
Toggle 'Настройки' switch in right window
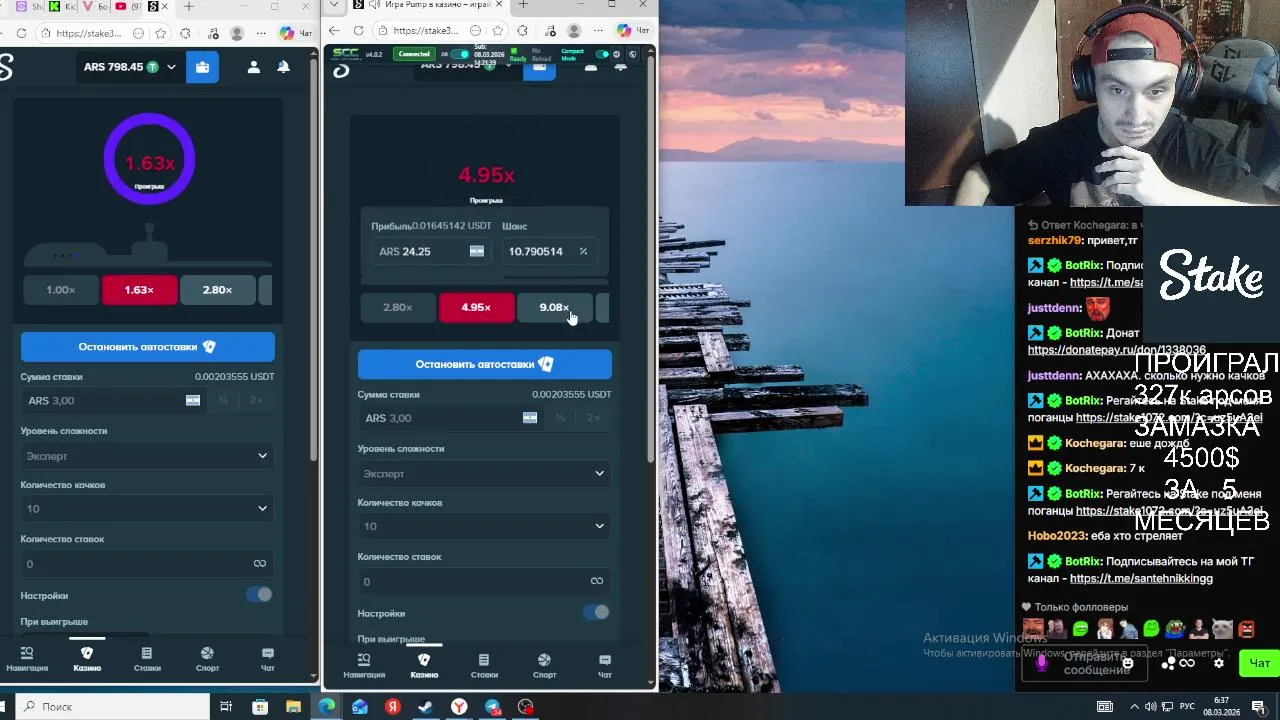click(x=596, y=612)
